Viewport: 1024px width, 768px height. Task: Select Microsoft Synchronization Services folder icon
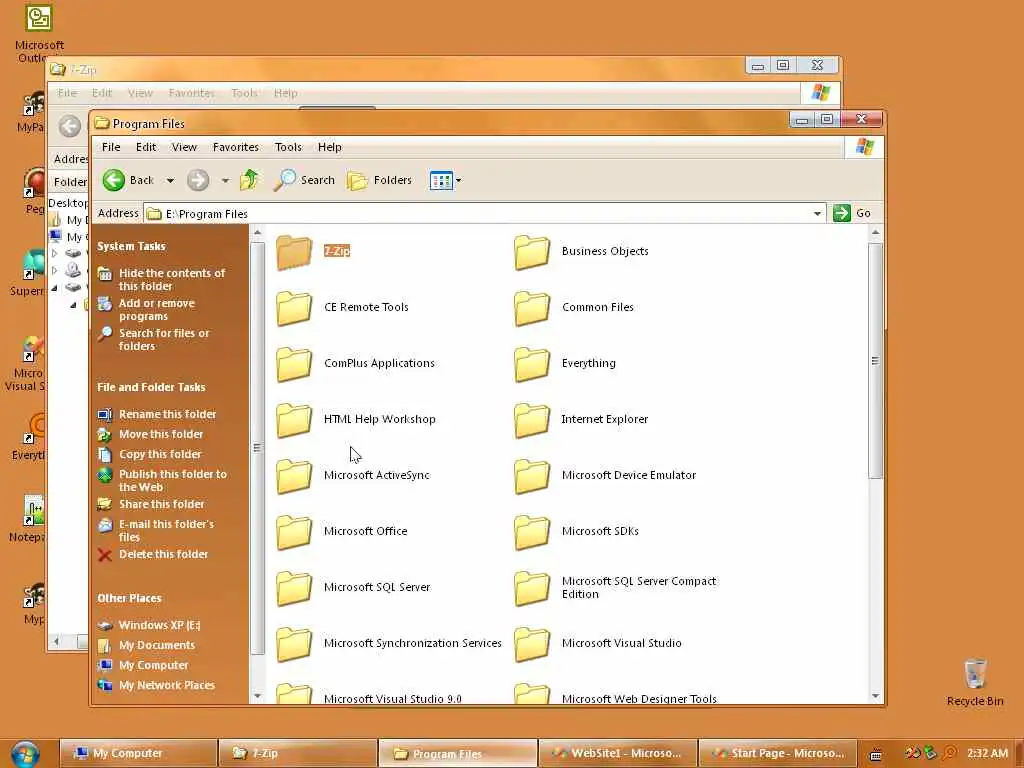pos(294,644)
